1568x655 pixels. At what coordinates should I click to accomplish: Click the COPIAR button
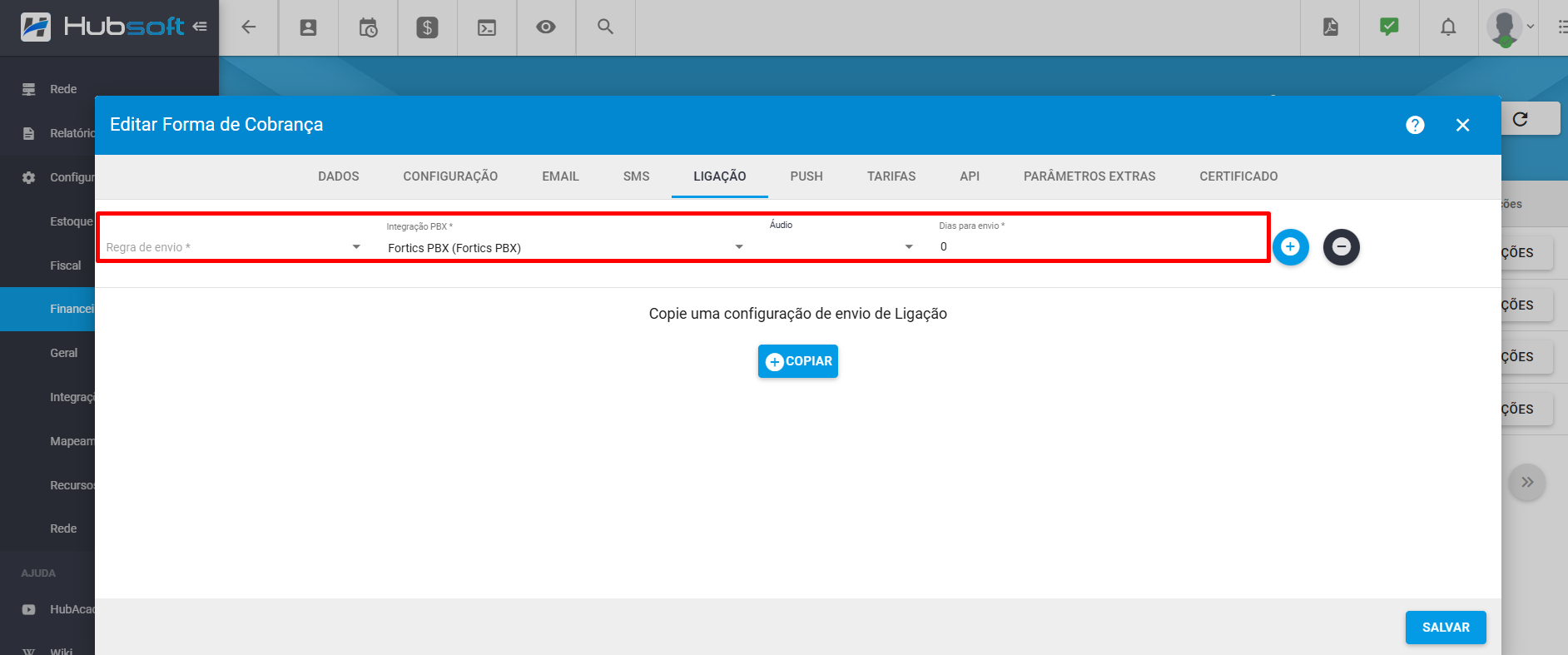coord(797,361)
